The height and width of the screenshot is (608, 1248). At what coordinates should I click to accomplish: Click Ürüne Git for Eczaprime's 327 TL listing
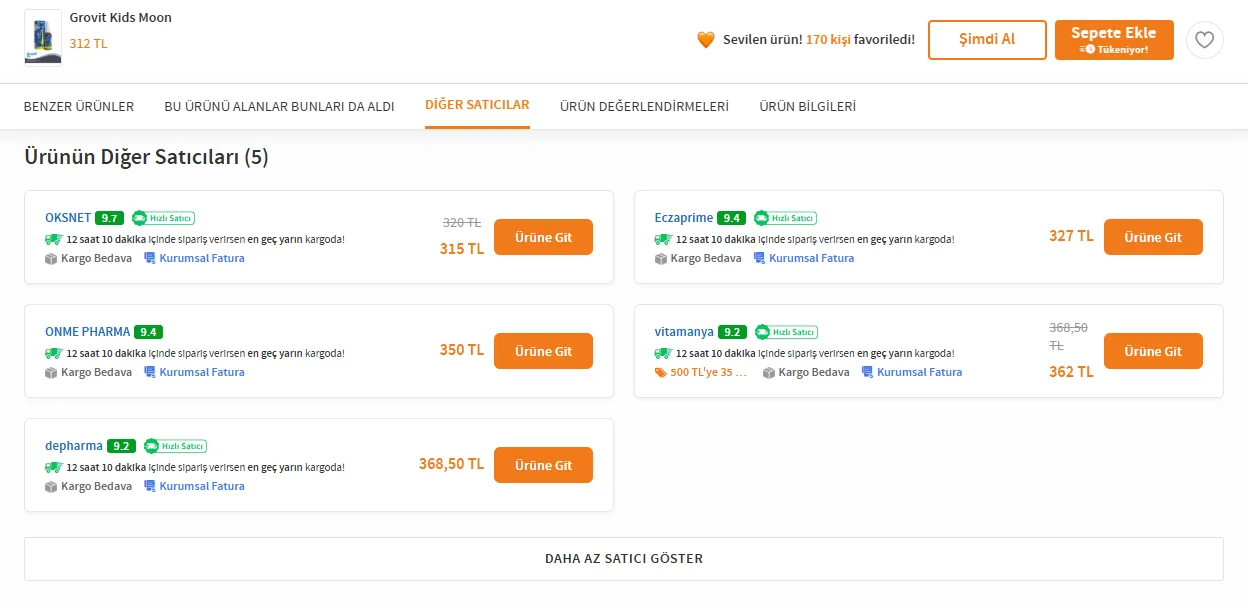[x=1153, y=237]
